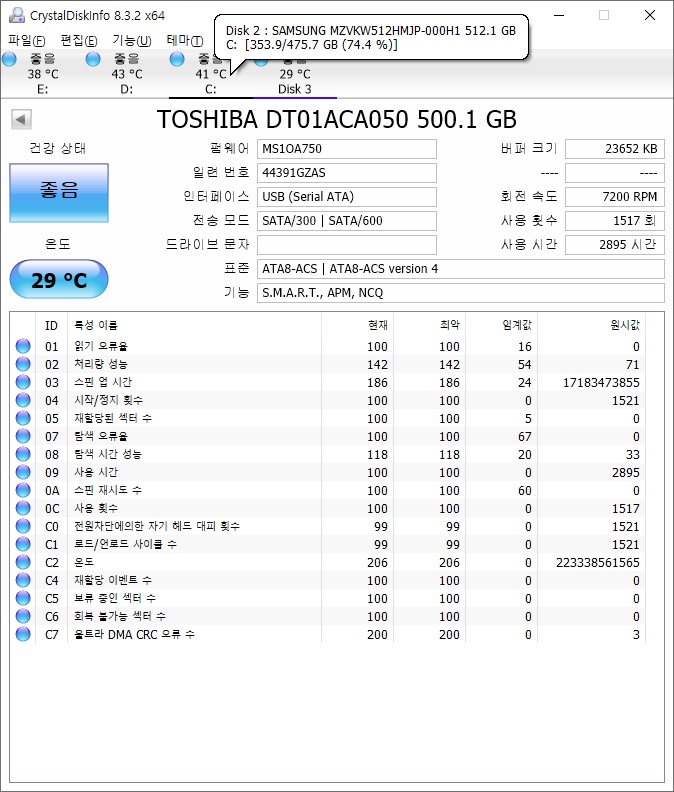
Task: Click threshold value 67 in 탐색 오류율 row
Action: point(524,436)
